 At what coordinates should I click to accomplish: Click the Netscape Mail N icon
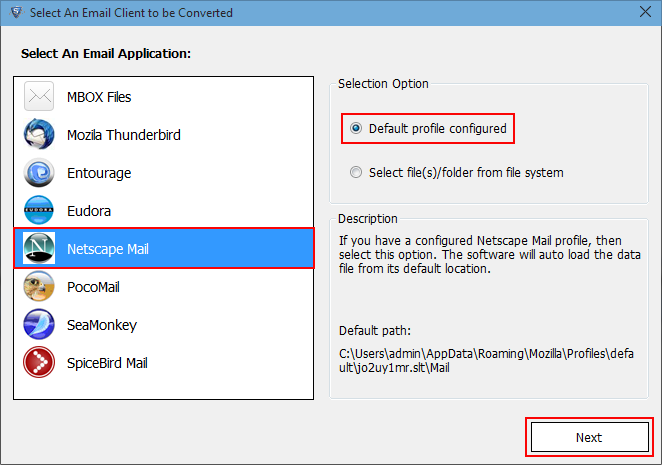pos(39,248)
